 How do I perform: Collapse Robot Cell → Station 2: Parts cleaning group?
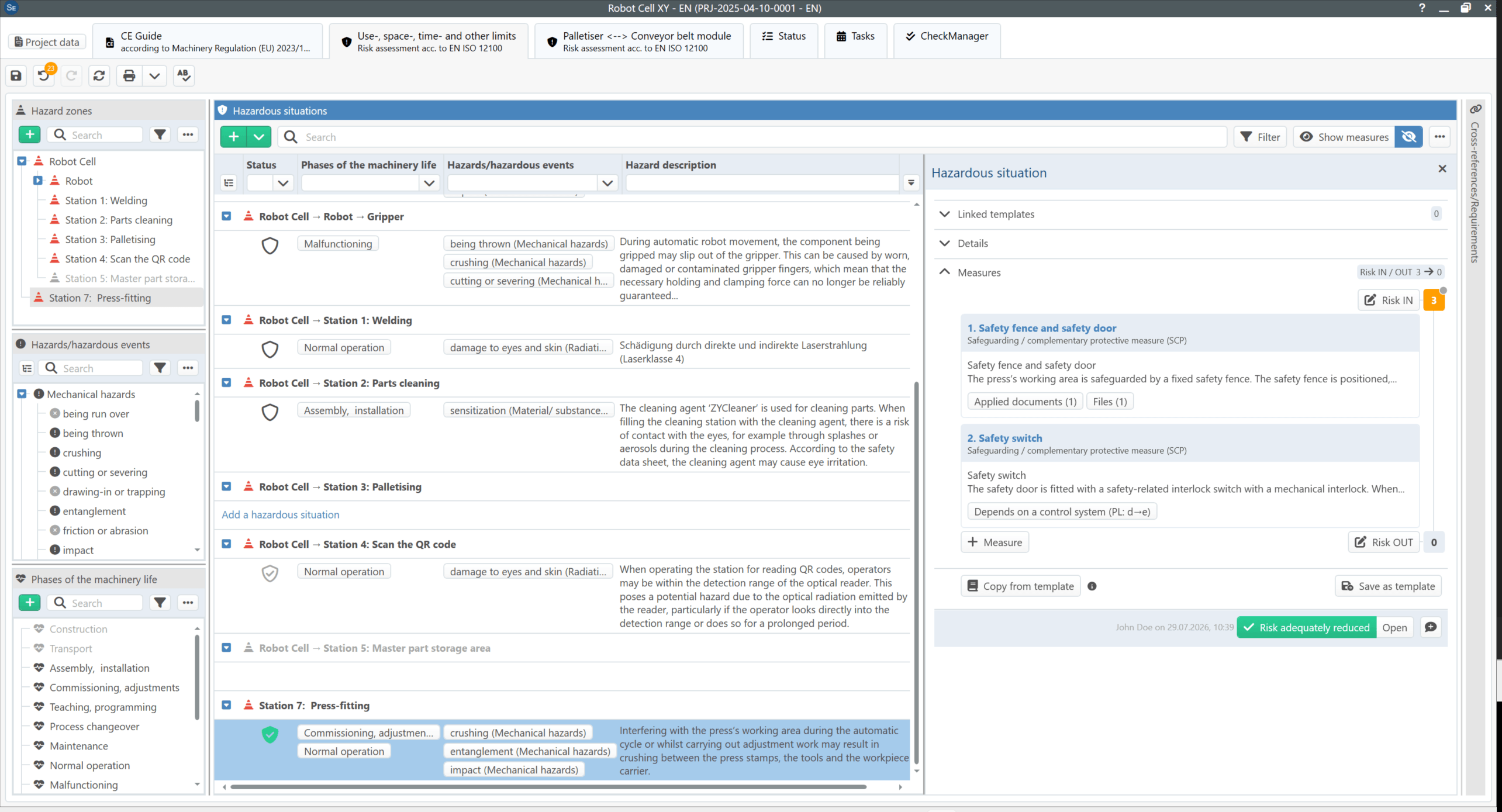click(x=226, y=383)
